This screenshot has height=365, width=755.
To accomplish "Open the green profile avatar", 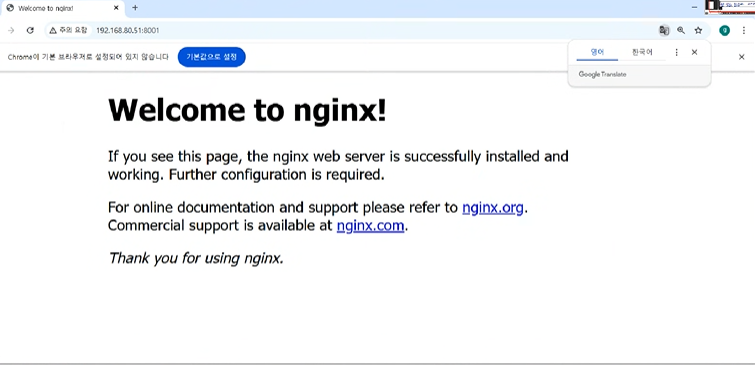I will tap(724, 30).
